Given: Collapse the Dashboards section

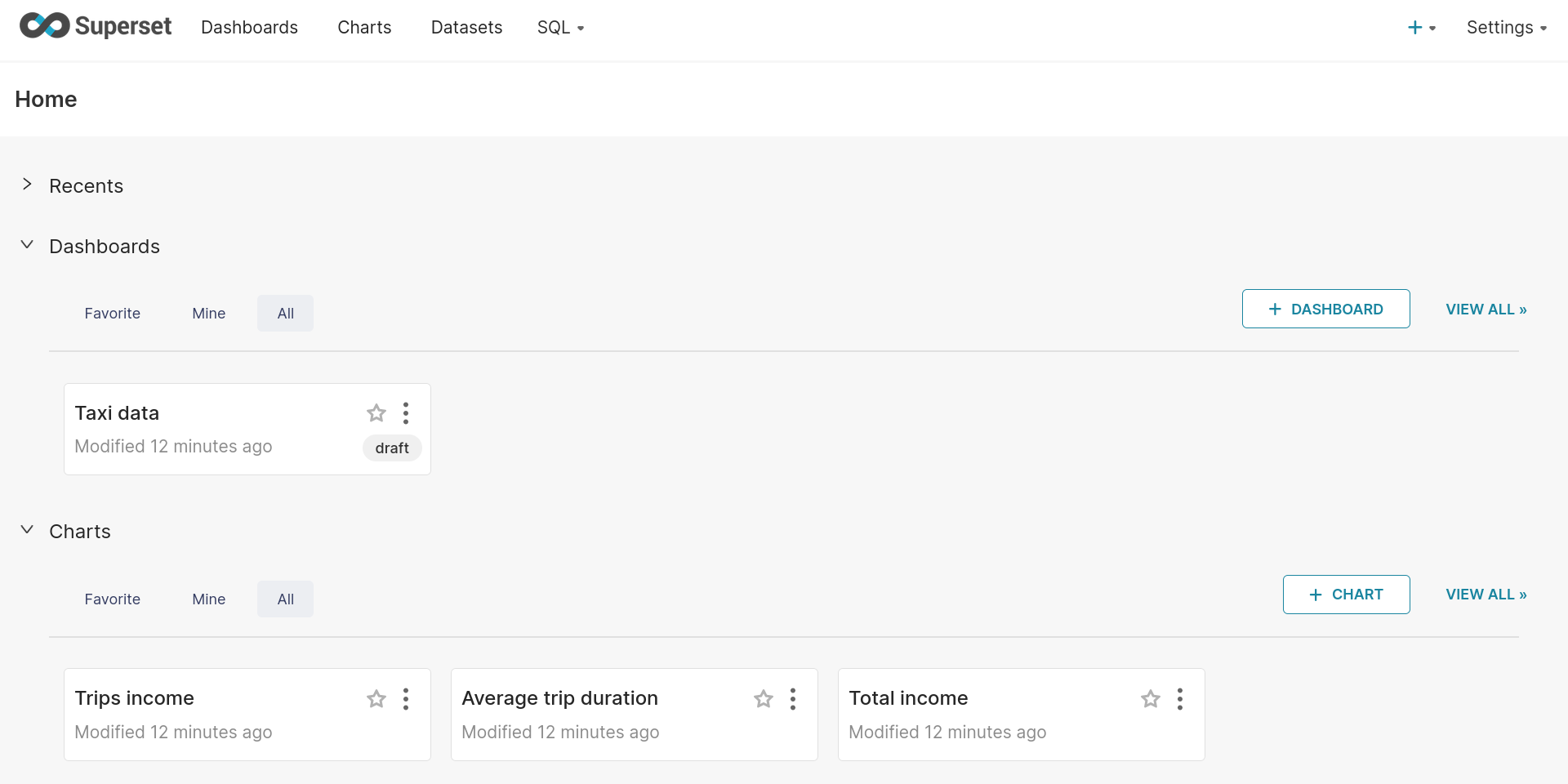Looking at the screenshot, I should point(28,245).
